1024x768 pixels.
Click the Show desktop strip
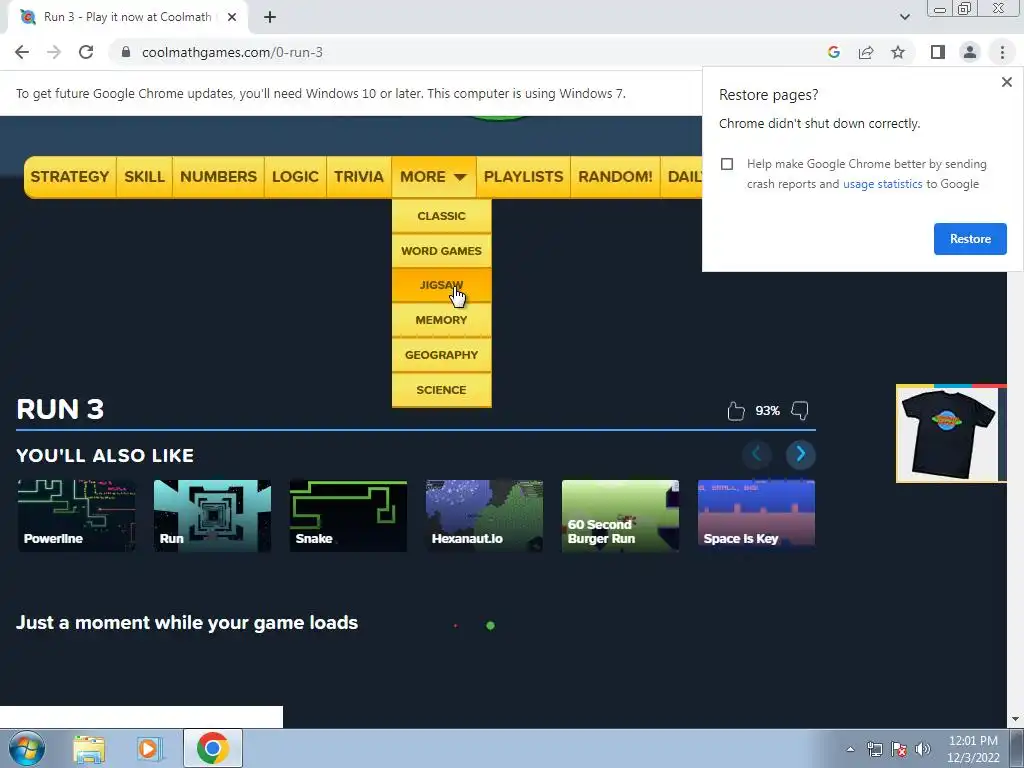pos(1017,748)
